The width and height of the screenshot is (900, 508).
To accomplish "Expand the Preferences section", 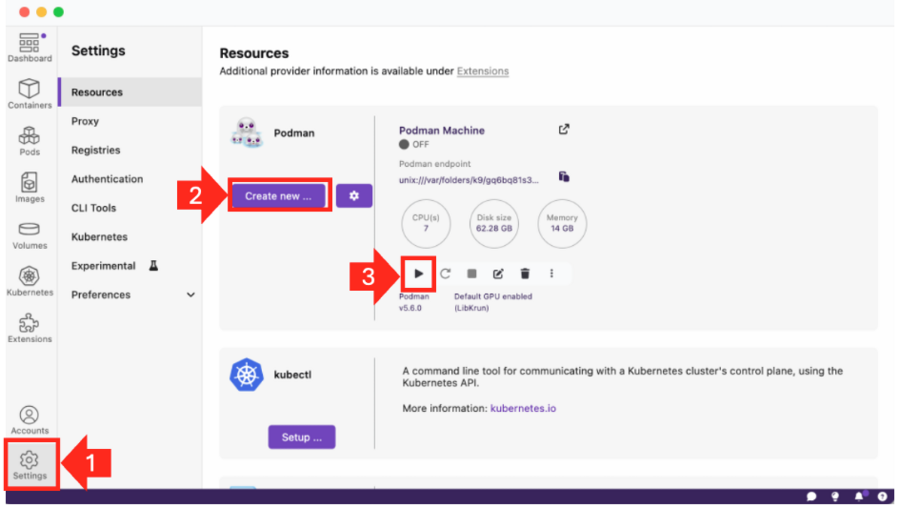I will click(190, 295).
